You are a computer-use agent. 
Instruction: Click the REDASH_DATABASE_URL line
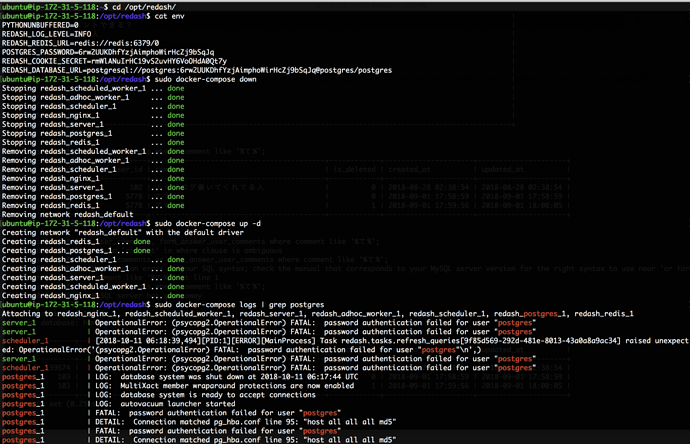click(197, 70)
